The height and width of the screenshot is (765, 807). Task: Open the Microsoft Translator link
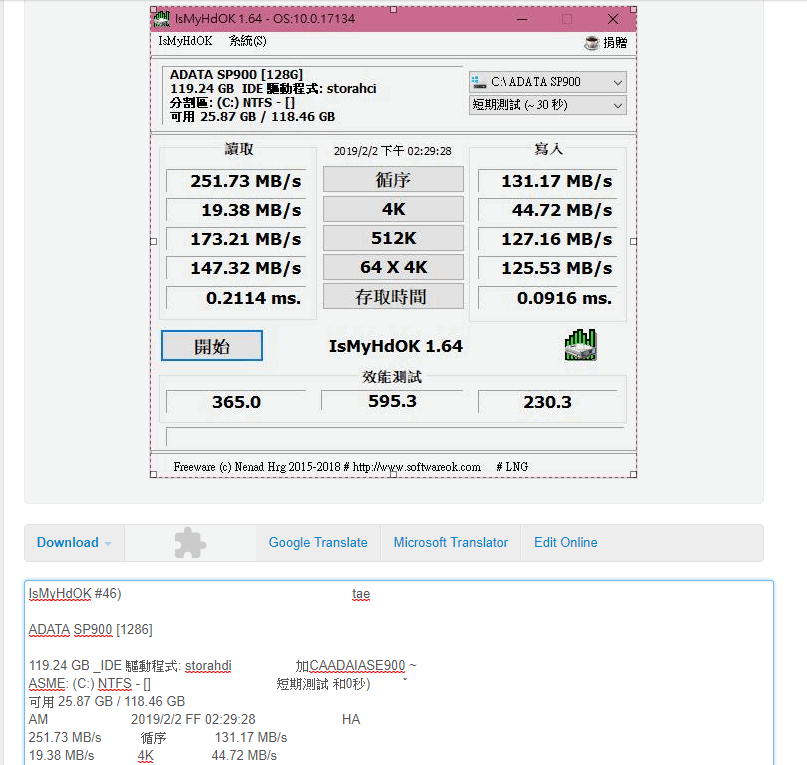(x=450, y=543)
